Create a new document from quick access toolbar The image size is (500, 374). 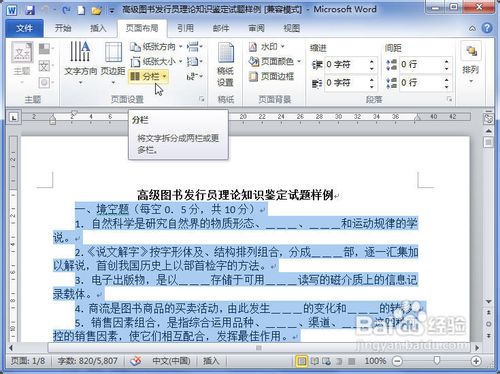[81, 10]
